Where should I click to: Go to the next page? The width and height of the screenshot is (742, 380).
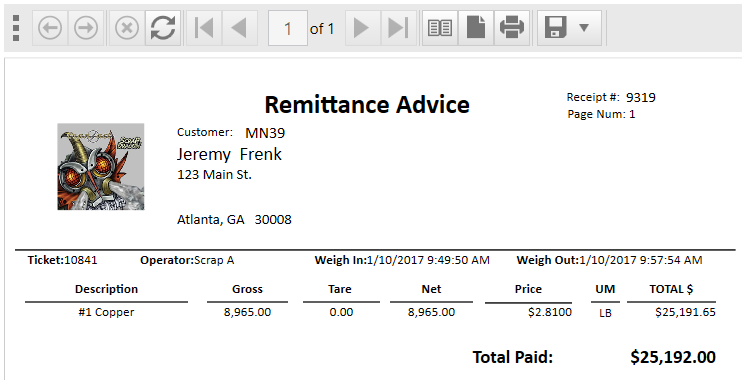(x=362, y=28)
